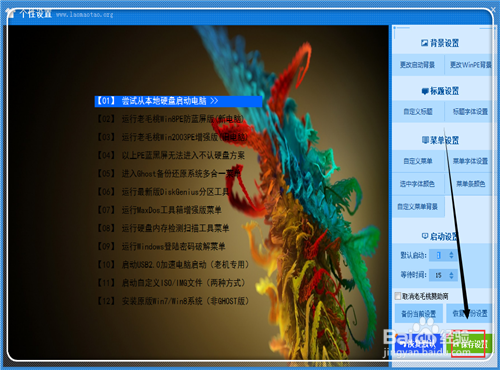Select menu entry 12 安装原版Win7/Win8系统

coord(173,301)
